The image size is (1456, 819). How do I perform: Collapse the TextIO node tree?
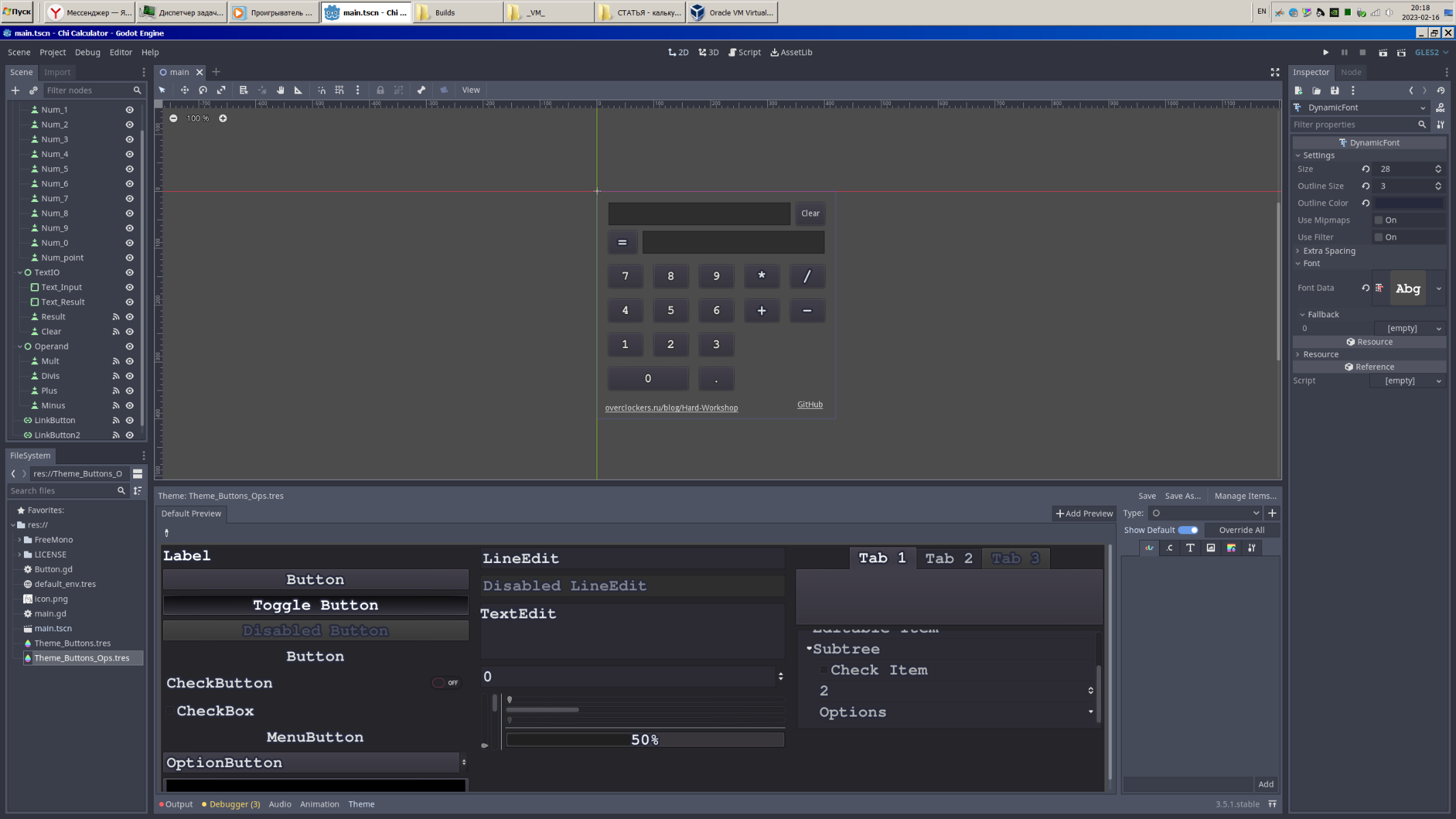[x=20, y=272]
